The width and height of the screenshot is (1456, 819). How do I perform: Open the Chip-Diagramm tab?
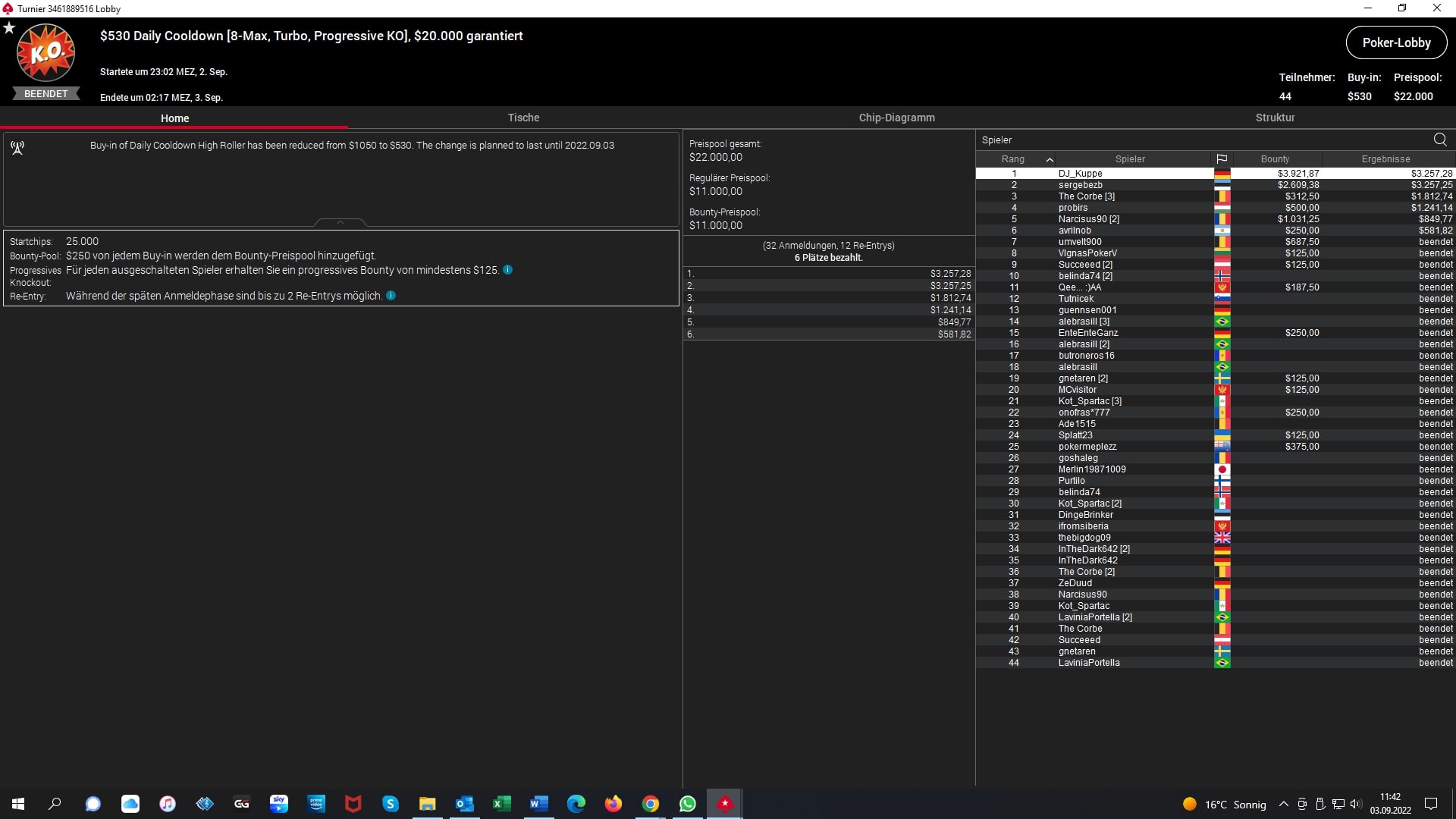point(896,118)
